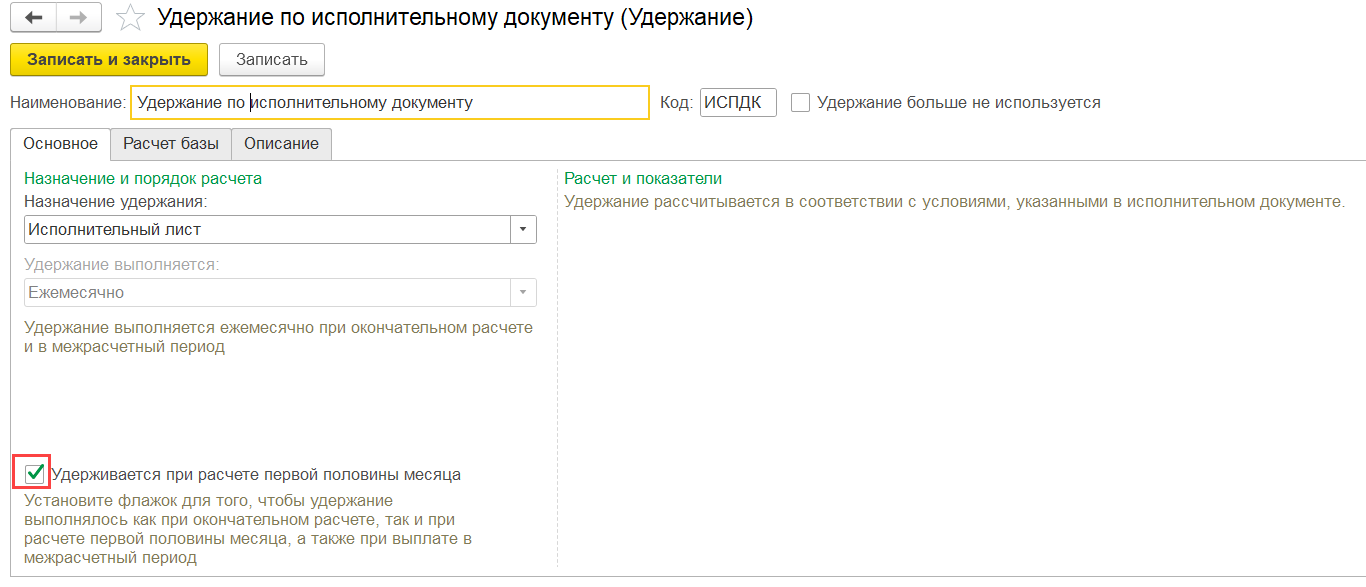Open the 'Назначение удержания' dropdown arrow
Viewport: 1366px width, 587px height.
[523, 229]
